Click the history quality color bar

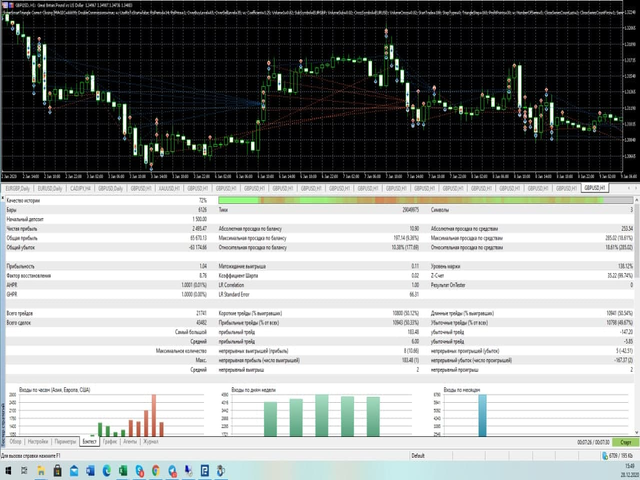(x=425, y=200)
